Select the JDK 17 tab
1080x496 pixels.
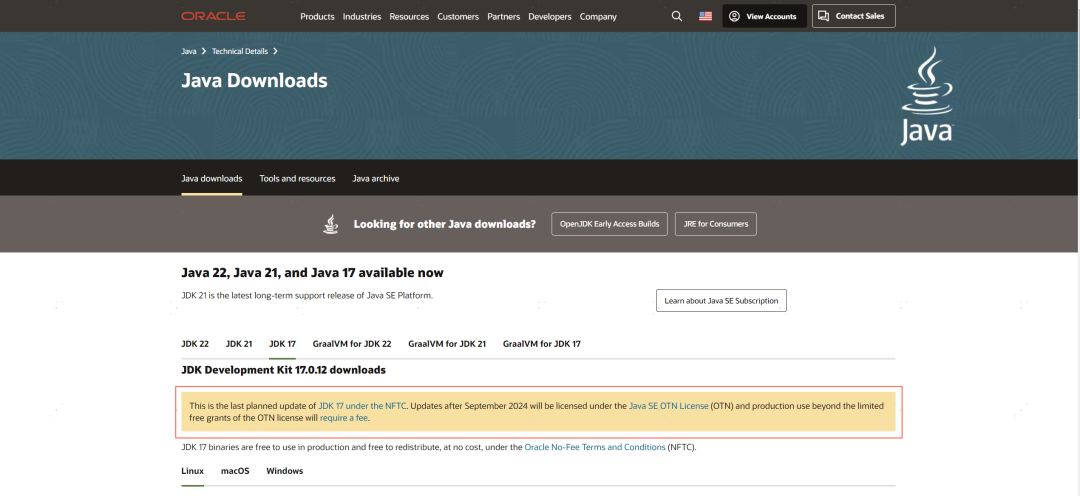tap(282, 344)
